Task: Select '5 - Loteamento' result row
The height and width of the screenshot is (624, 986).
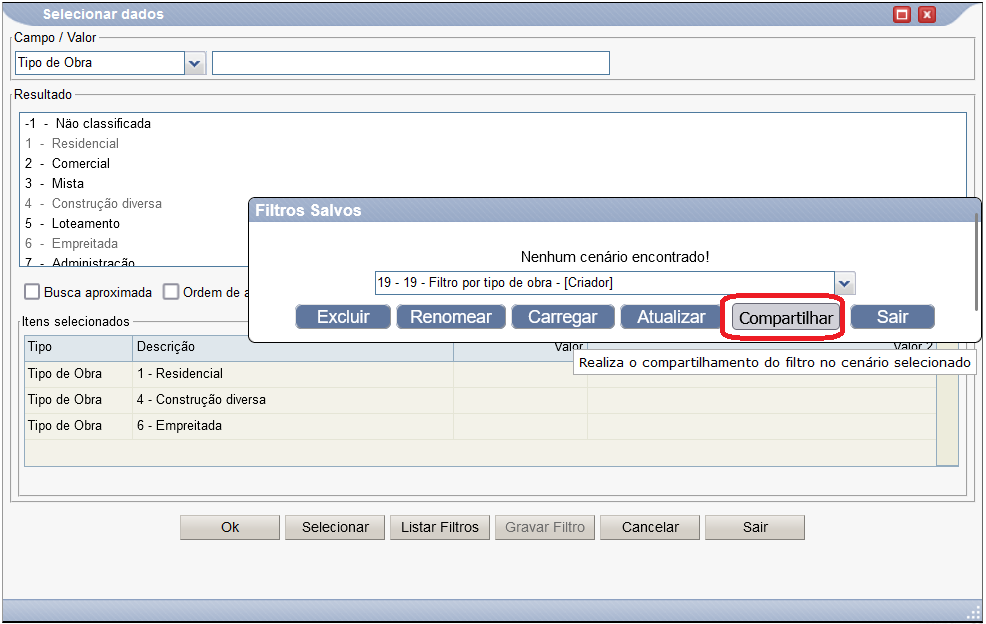Action: [72, 224]
